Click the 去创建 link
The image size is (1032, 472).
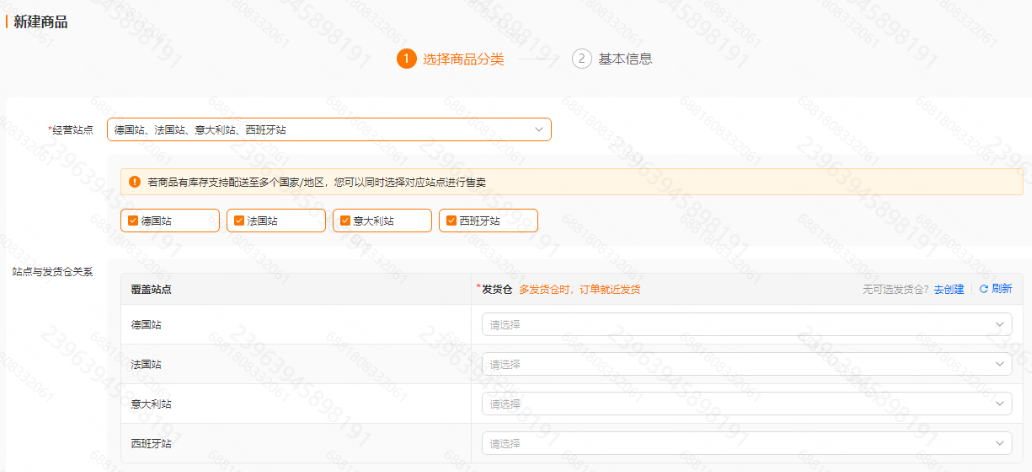948,289
